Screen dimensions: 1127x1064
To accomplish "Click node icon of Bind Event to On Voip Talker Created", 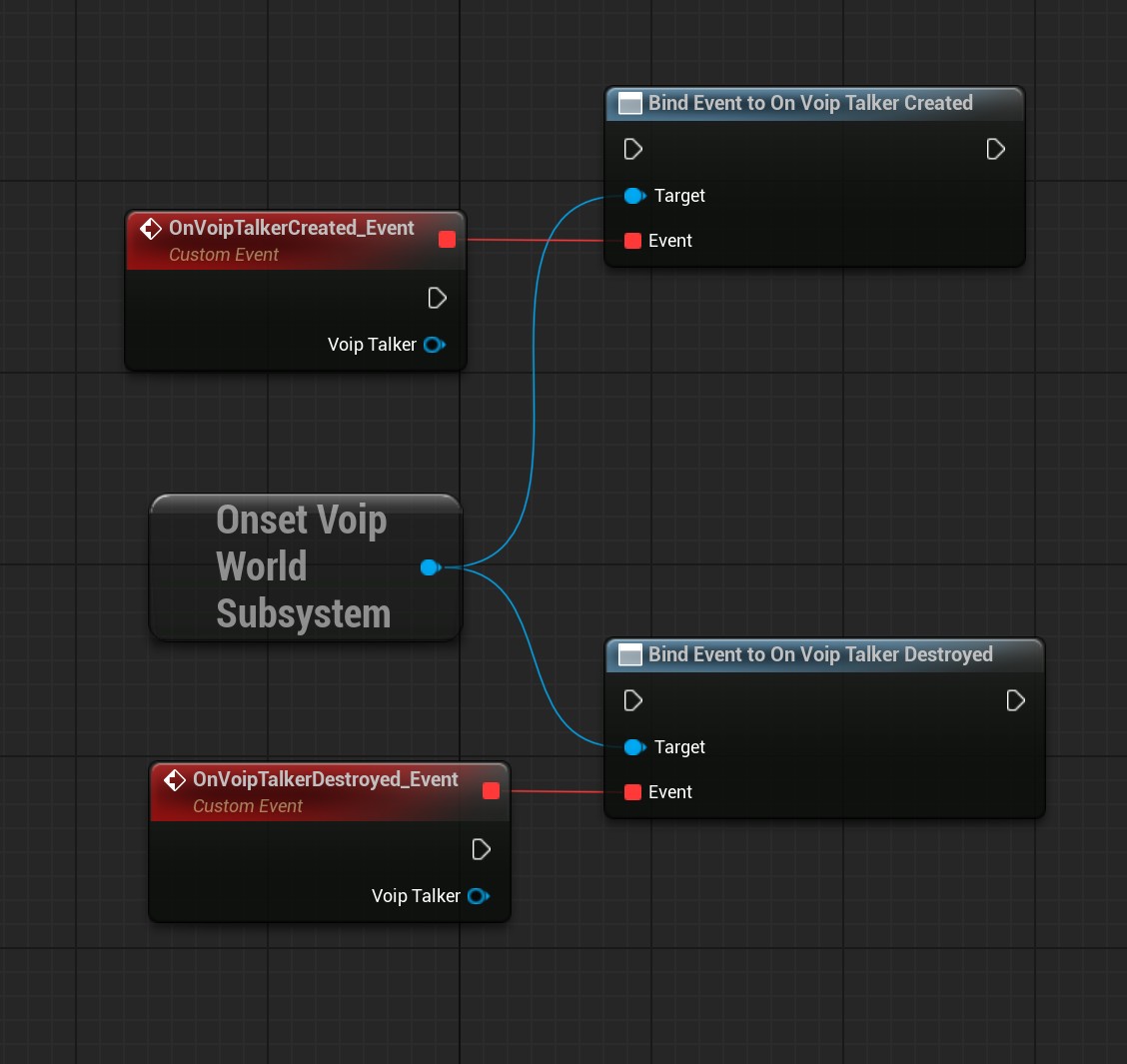I will (629, 104).
